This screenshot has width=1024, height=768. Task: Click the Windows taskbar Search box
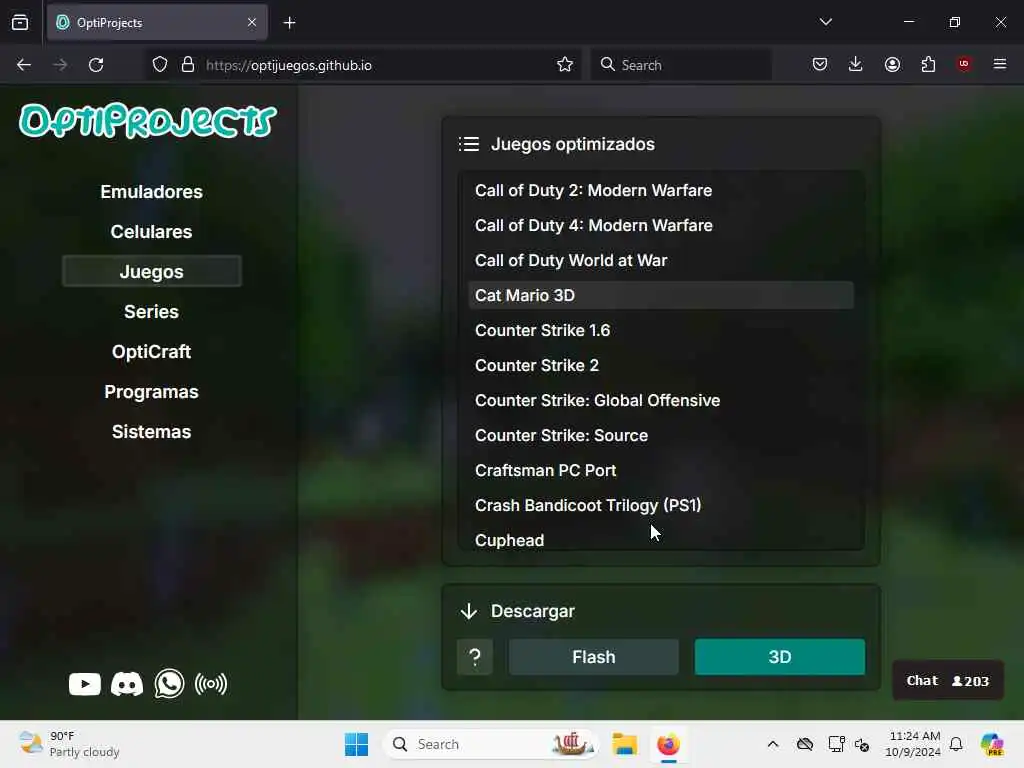point(491,744)
